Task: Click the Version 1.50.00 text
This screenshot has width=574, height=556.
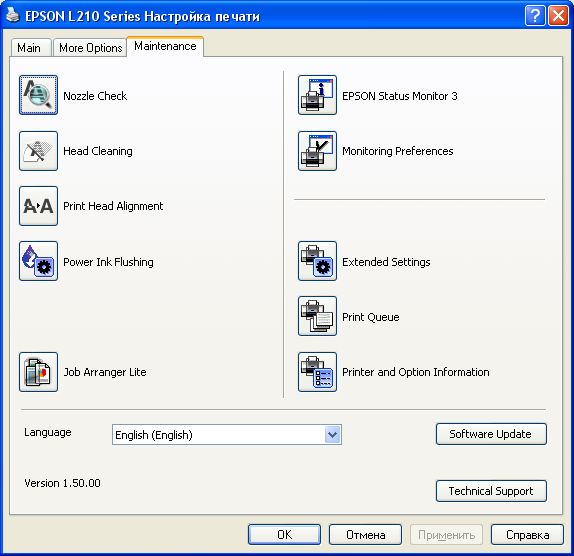Action: click(x=62, y=483)
